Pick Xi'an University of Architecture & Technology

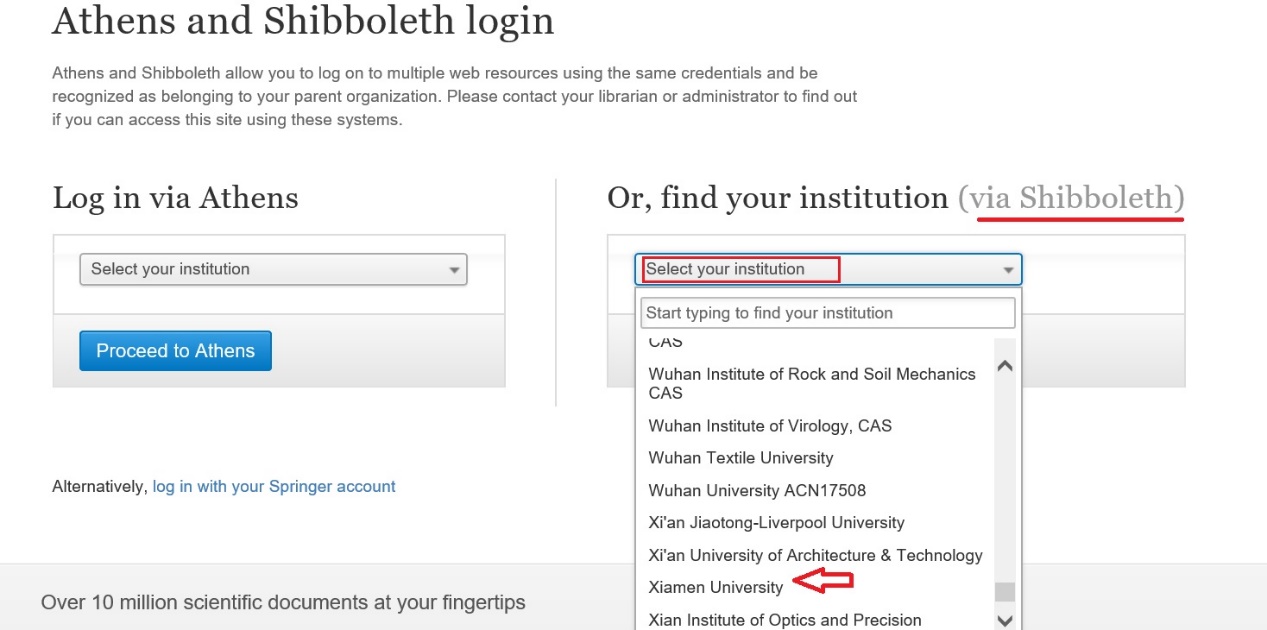(815, 555)
